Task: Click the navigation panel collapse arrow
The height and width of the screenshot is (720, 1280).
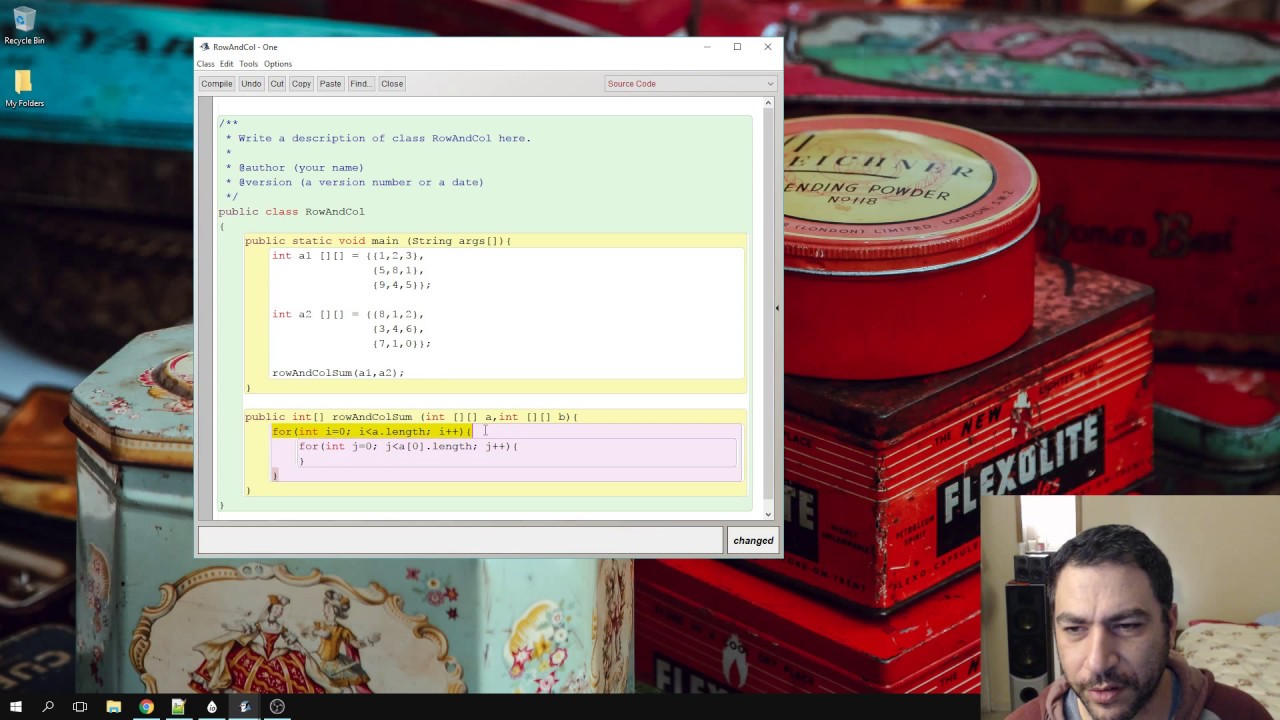Action: 777,308
